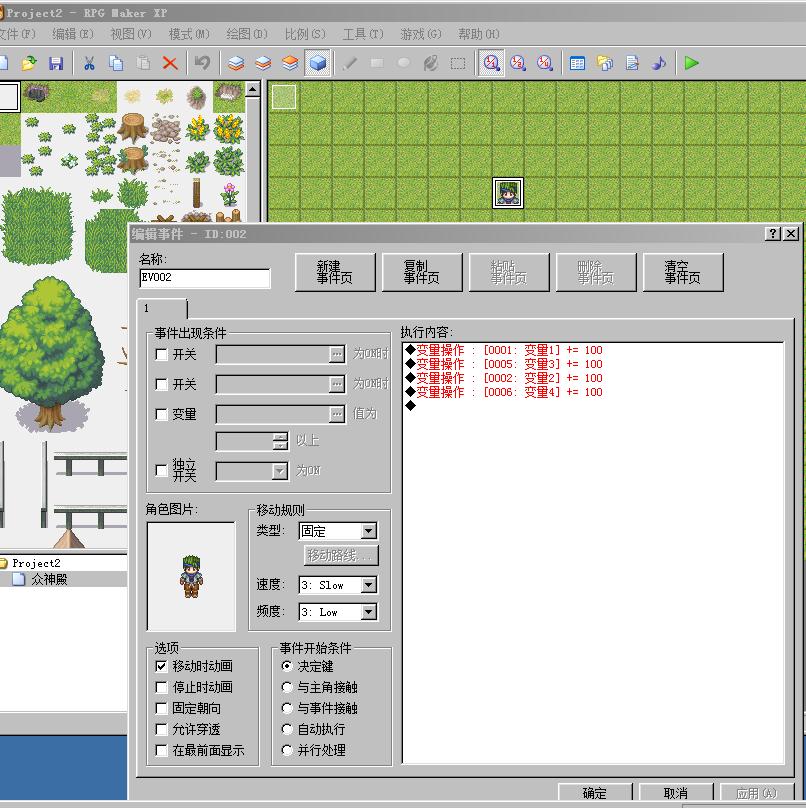The width and height of the screenshot is (806, 808).
Task: Open the 频度 dropdown showing 3: Low
Action: pyautogui.click(x=369, y=612)
